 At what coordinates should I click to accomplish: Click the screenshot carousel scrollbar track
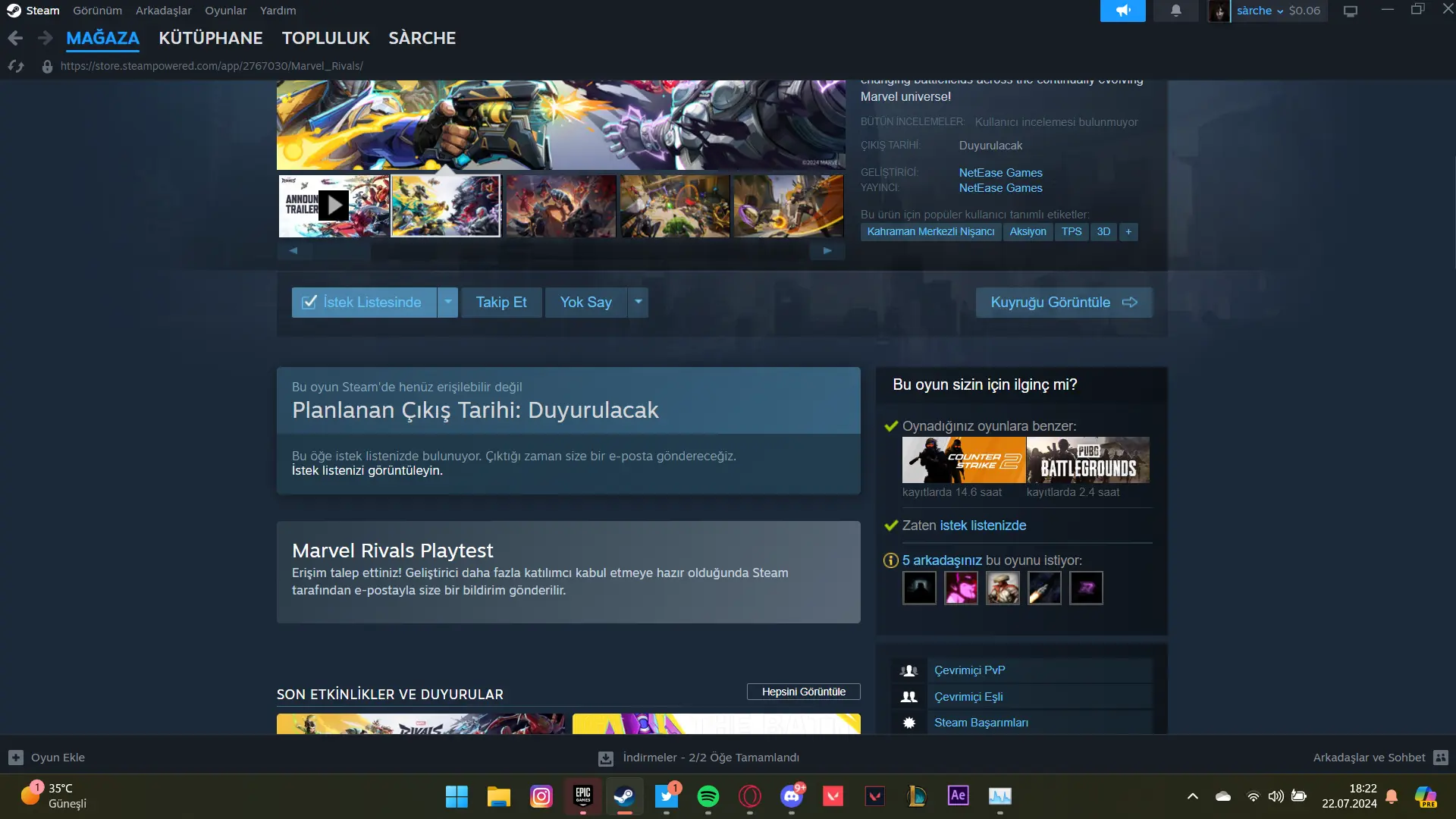click(x=561, y=251)
